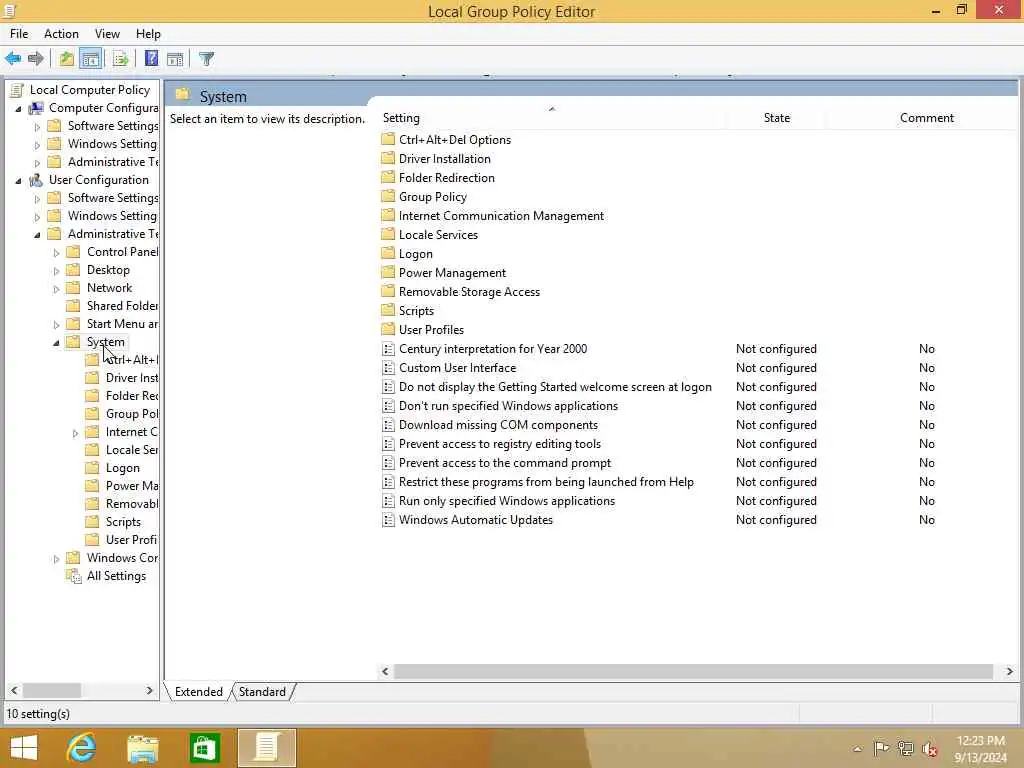The width and height of the screenshot is (1024, 768).
Task: Open the Ctrl+Alt+Del Options folder in list
Action: point(455,140)
